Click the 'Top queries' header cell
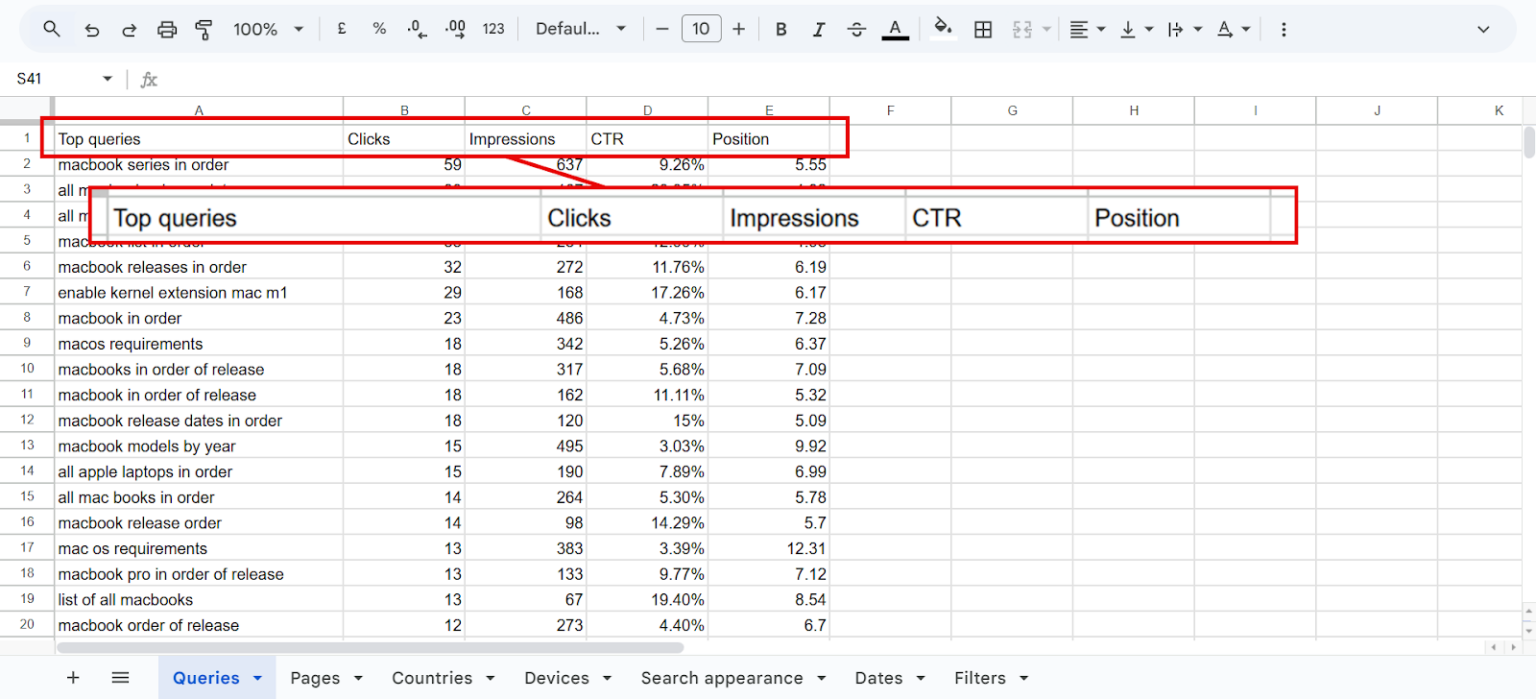Viewport: 1536px width, 699px height. [199, 139]
